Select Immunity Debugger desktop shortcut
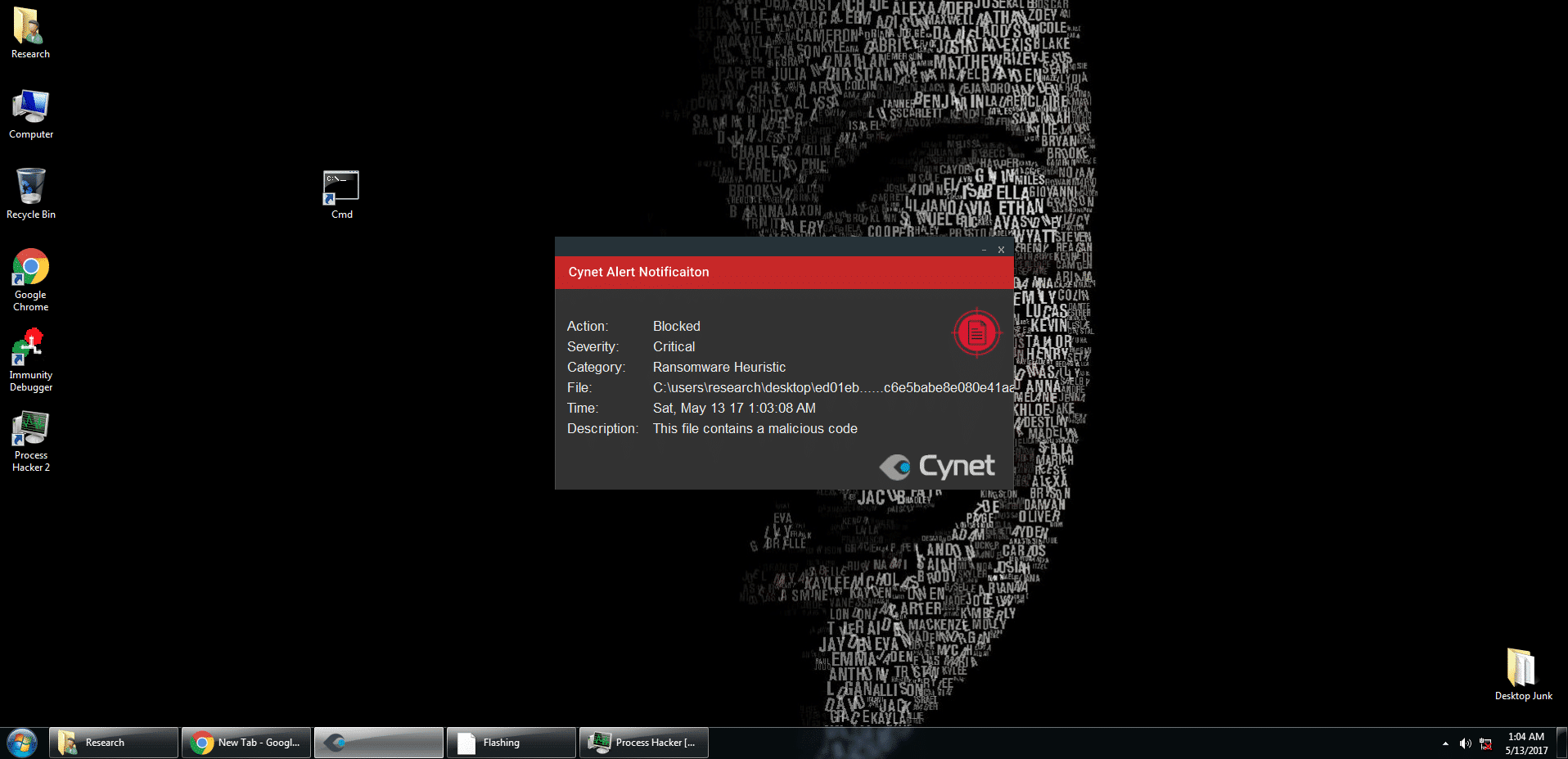Screen dimensions: 1568x759 click(30, 360)
